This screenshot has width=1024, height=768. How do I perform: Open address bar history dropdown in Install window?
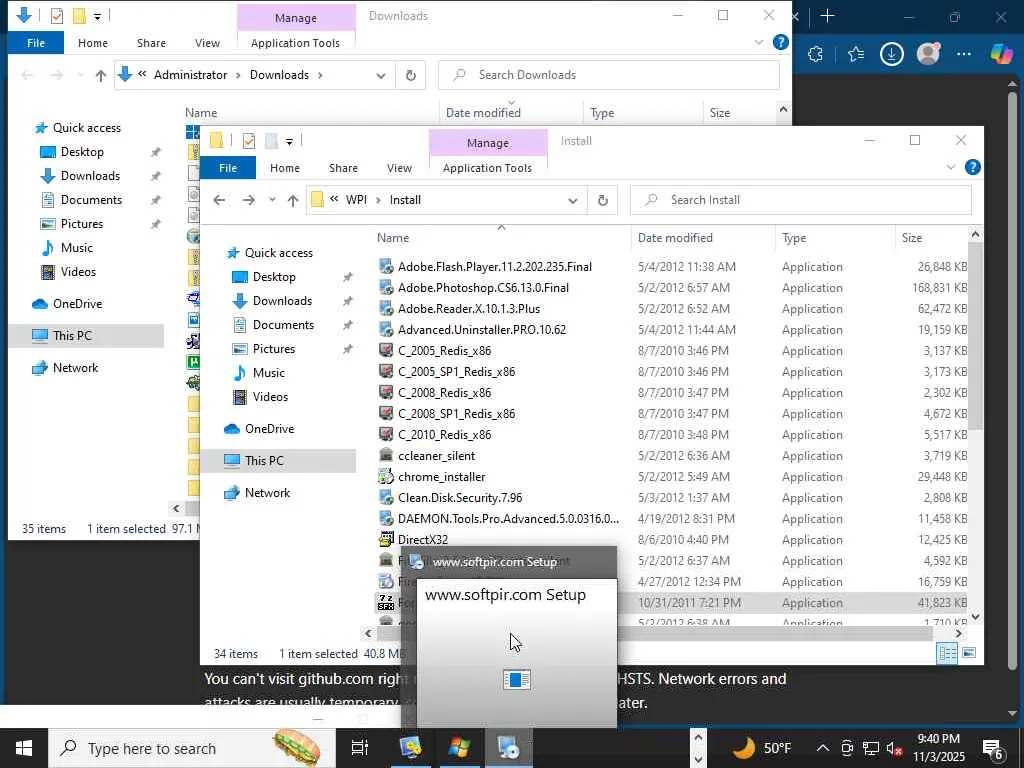573,200
